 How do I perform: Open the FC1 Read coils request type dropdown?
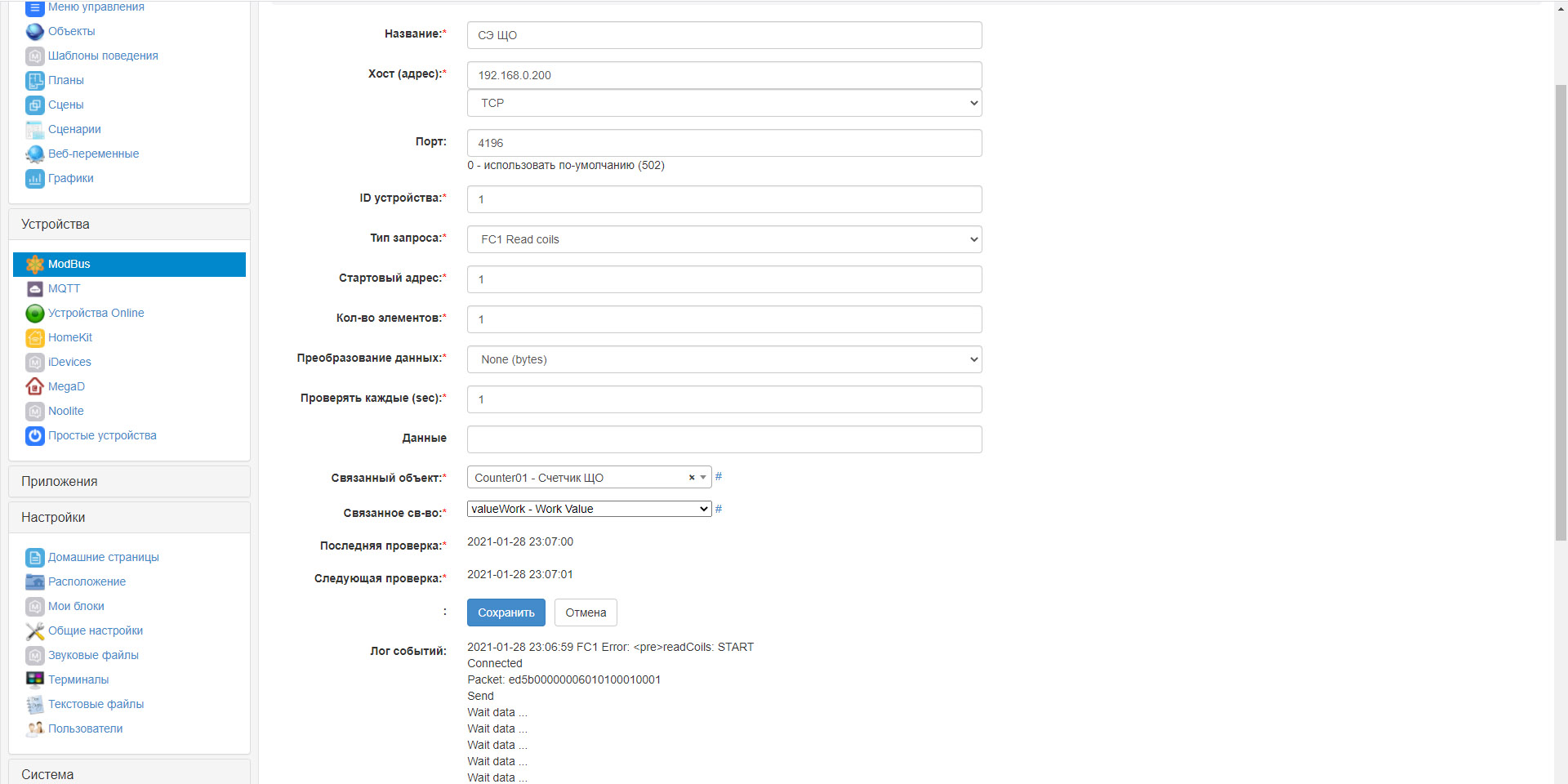pos(724,239)
